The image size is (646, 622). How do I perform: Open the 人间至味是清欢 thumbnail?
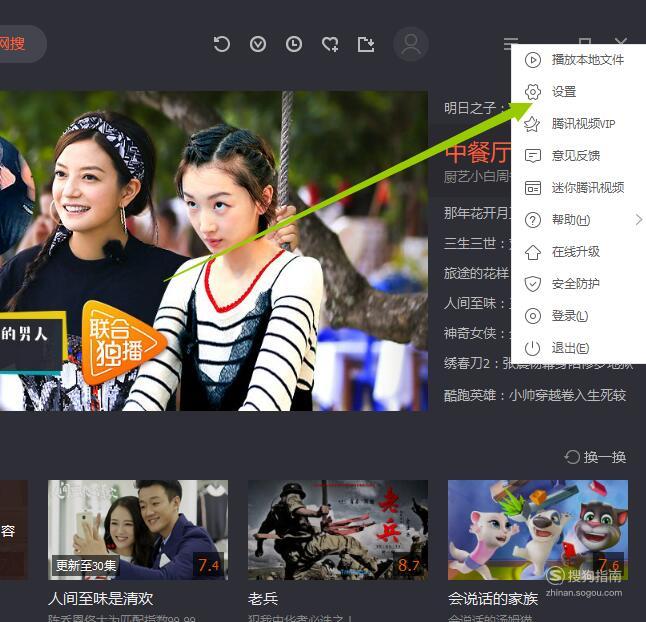tap(138, 530)
